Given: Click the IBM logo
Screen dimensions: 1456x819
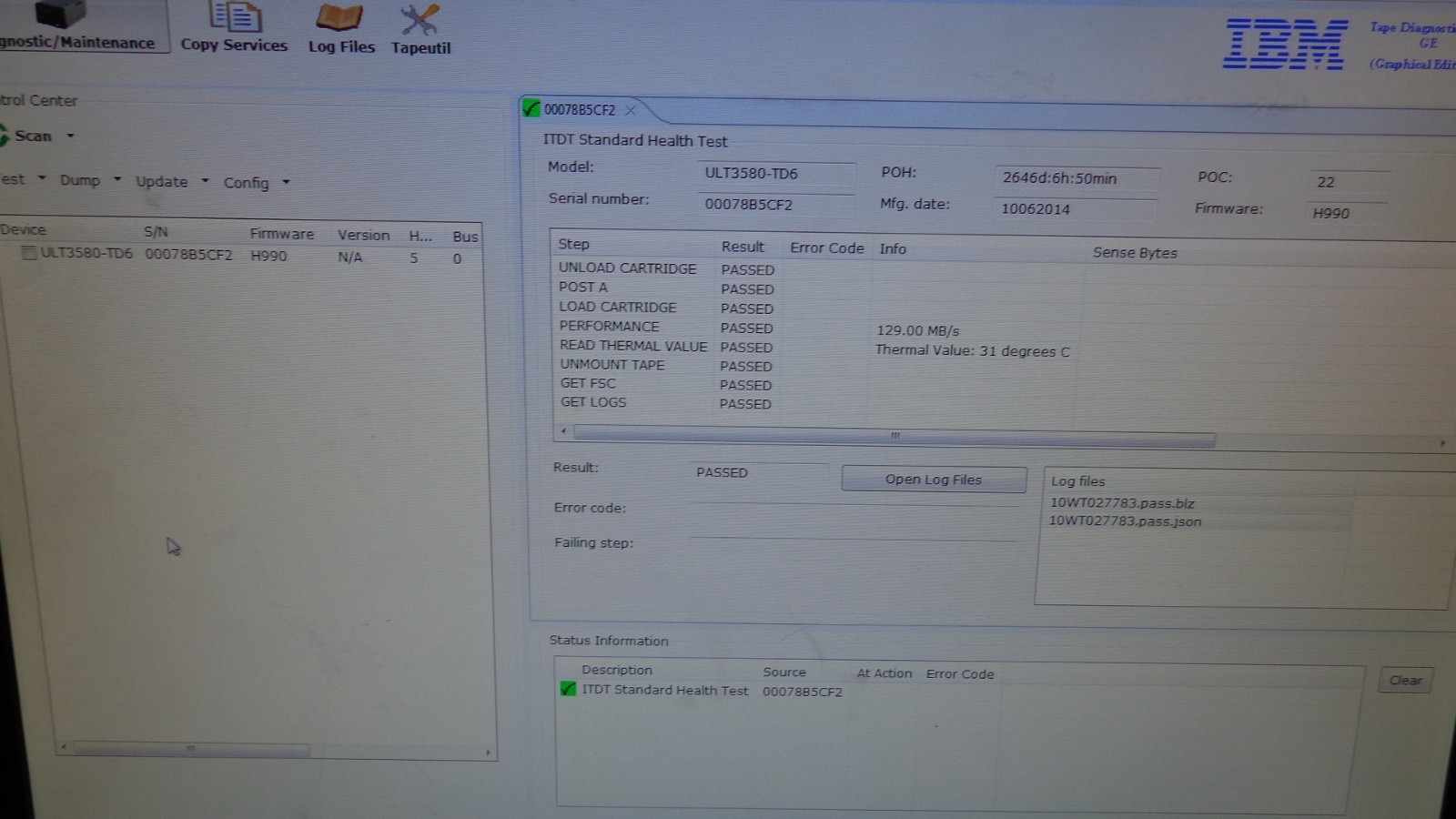Looking at the screenshot, I should [x=1285, y=44].
